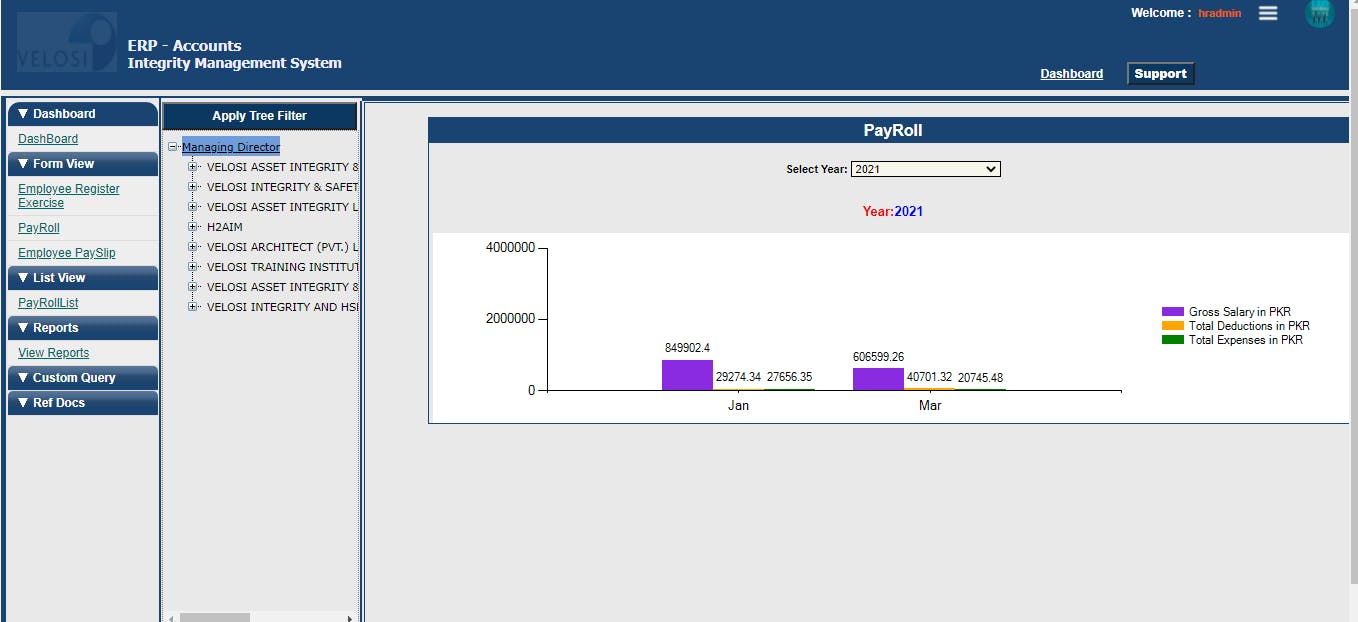Expand the H2AIM tree node

193,227
